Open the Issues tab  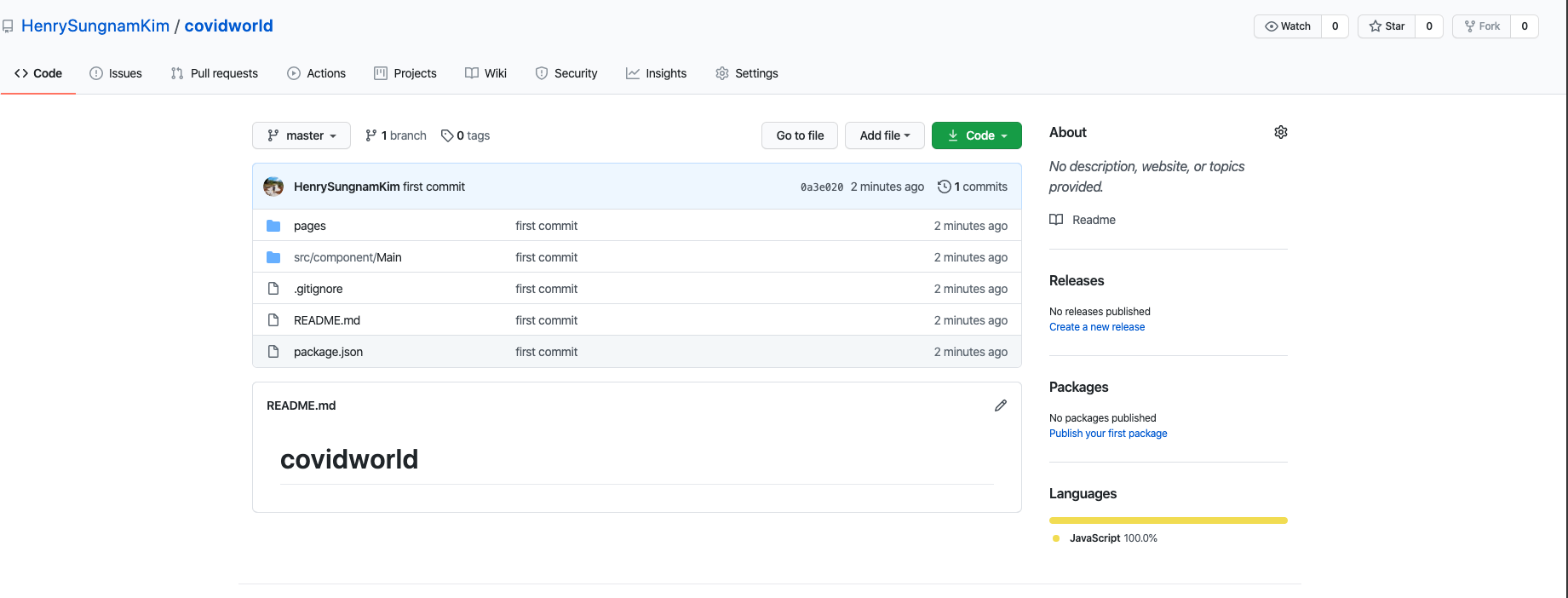pyautogui.click(x=116, y=73)
